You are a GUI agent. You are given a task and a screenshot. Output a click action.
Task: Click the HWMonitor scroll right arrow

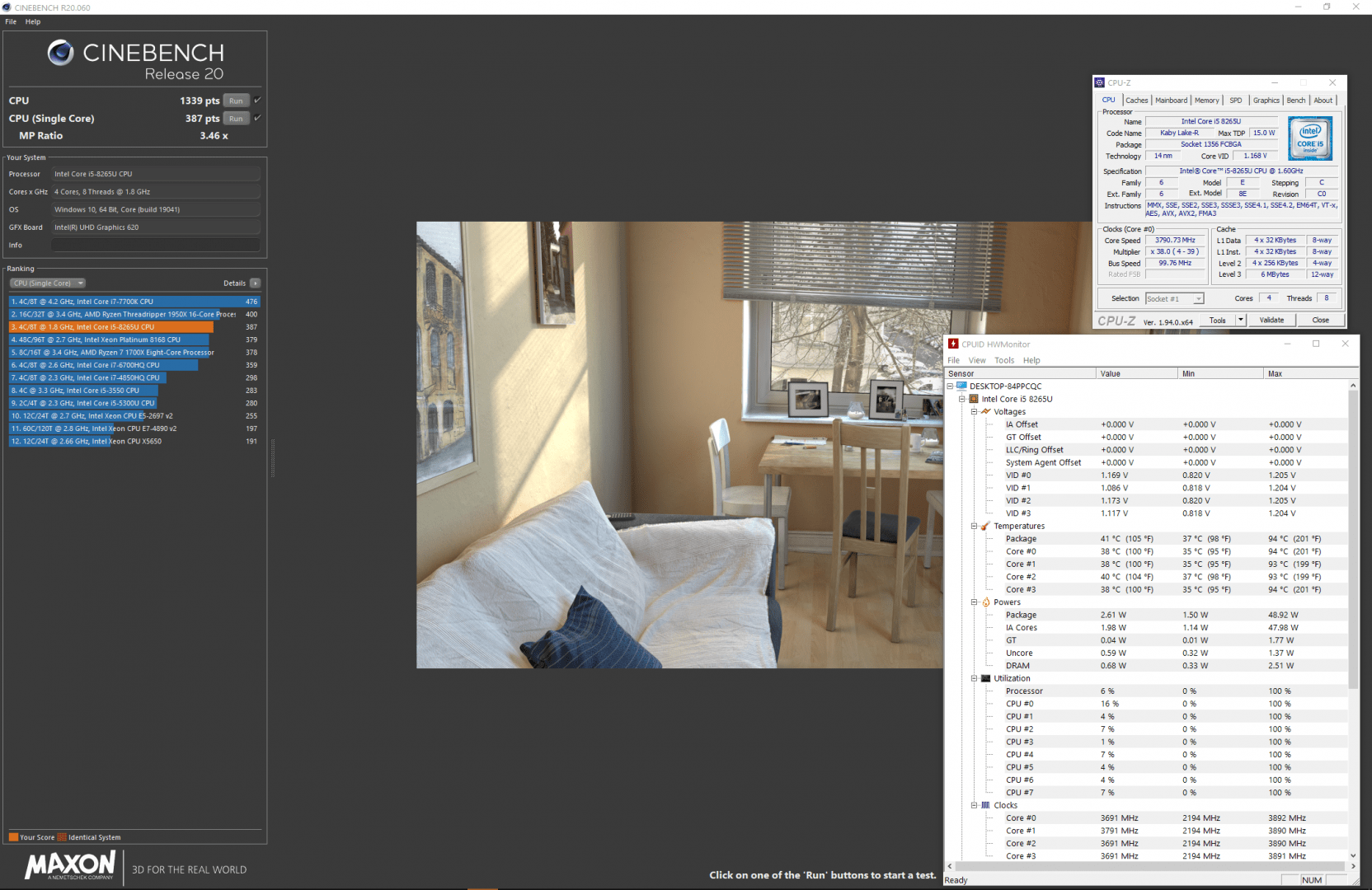click(x=1352, y=866)
